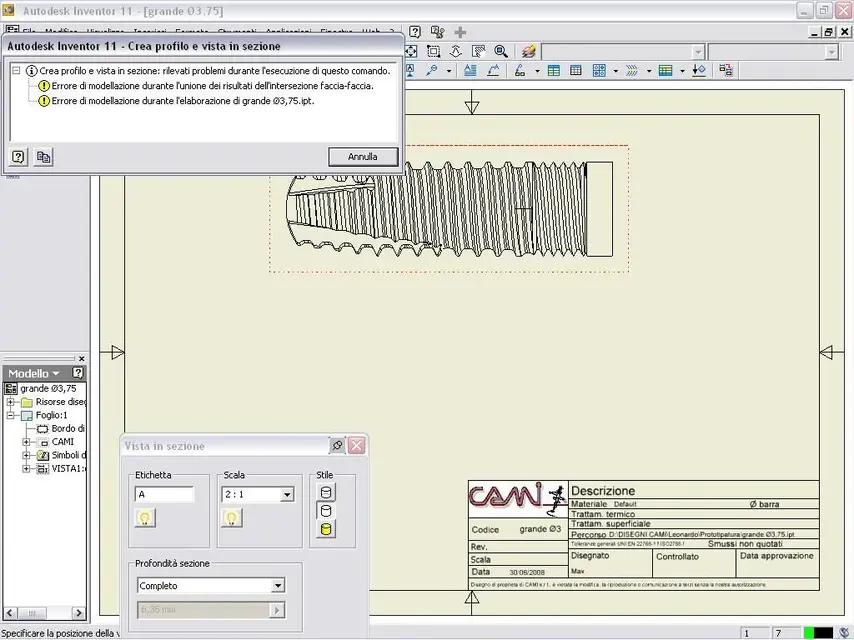Screen dimensions: 854x640
Task: Click the magnifier Zoom tool
Action: [501, 51]
